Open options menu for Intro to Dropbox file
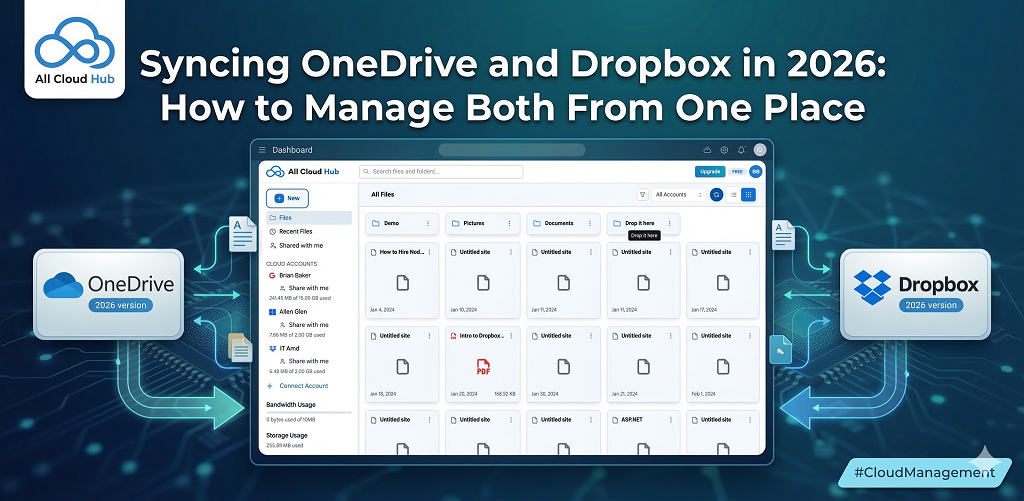This screenshot has height=501, width=1024. (510, 336)
